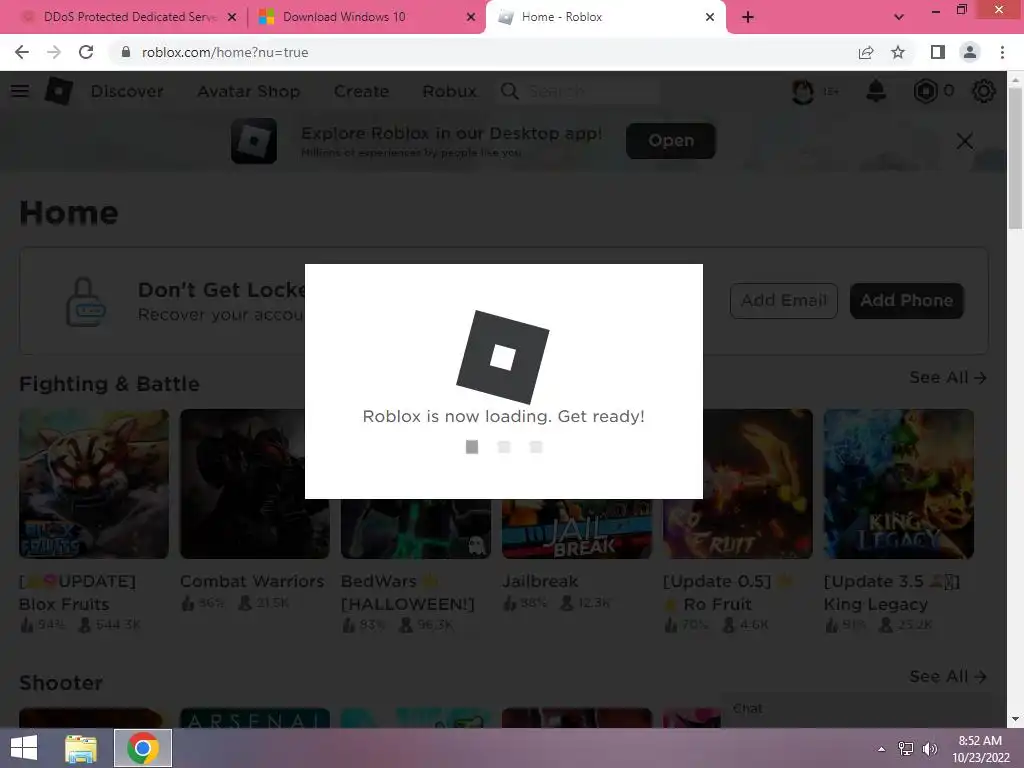The height and width of the screenshot is (768, 1024).
Task: Open the notifications bell
Action: pos(876,91)
